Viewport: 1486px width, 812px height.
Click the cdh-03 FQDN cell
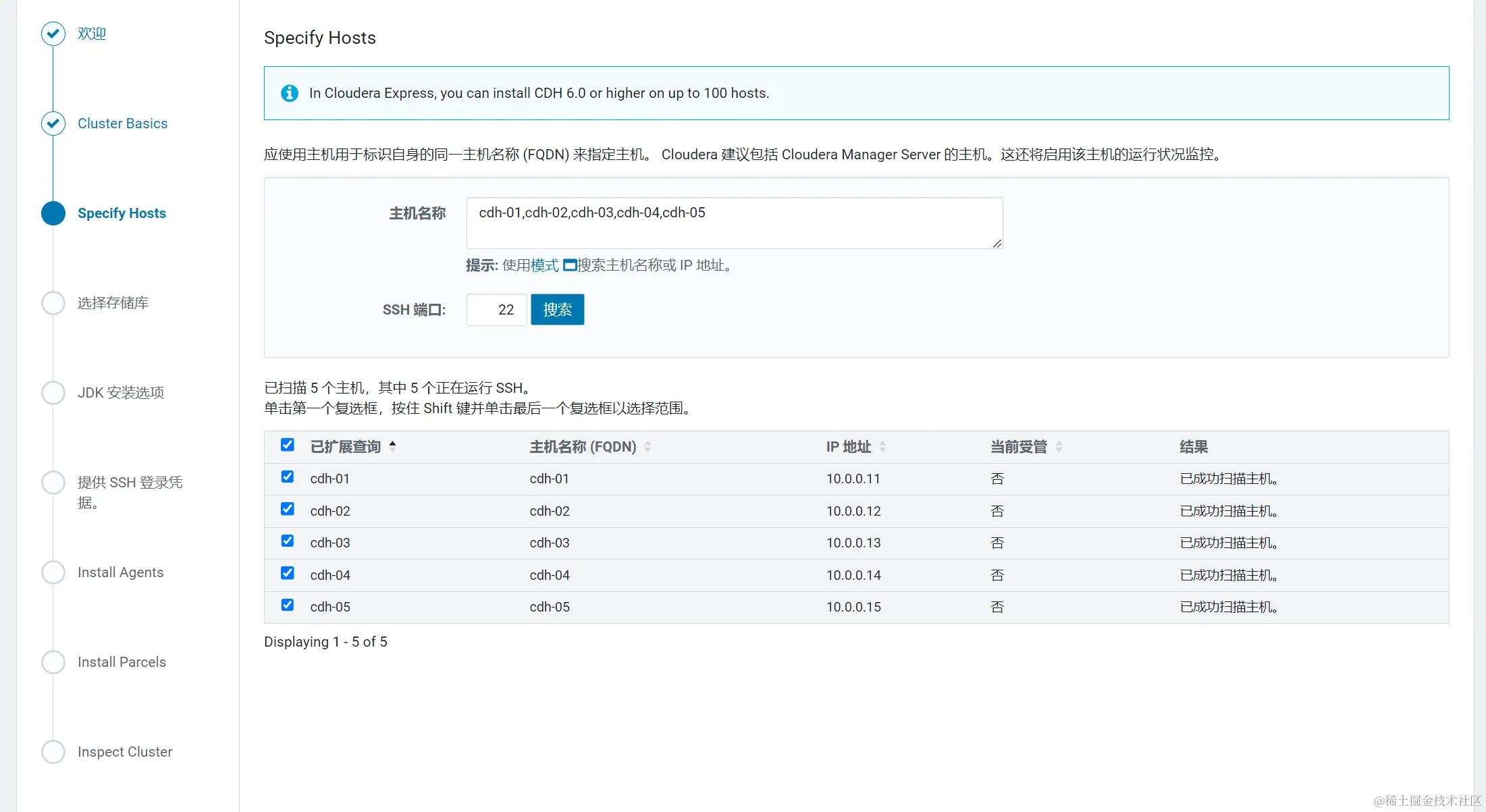pyautogui.click(x=550, y=543)
